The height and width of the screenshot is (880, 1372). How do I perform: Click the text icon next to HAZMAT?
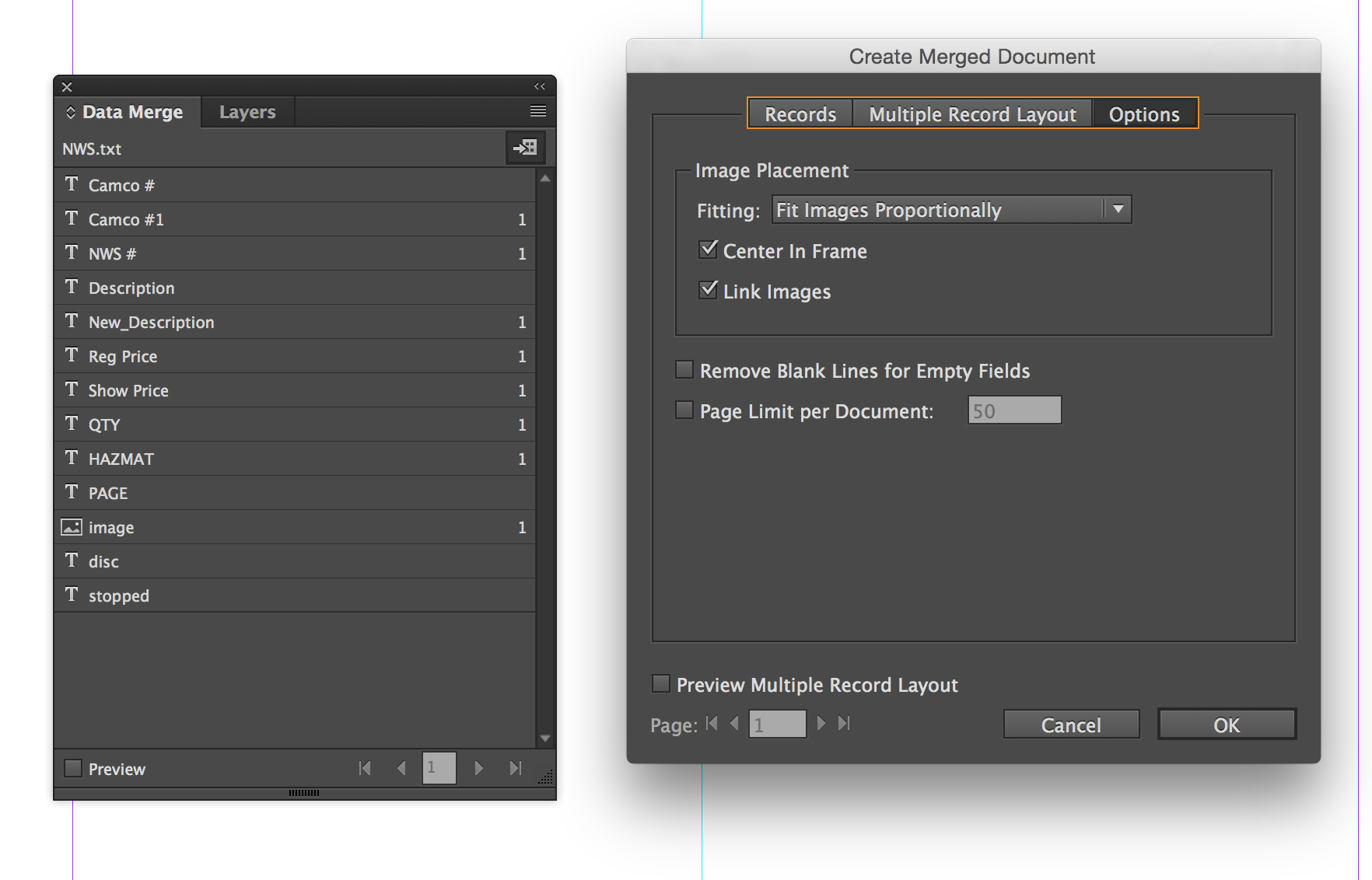(x=72, y=458)
